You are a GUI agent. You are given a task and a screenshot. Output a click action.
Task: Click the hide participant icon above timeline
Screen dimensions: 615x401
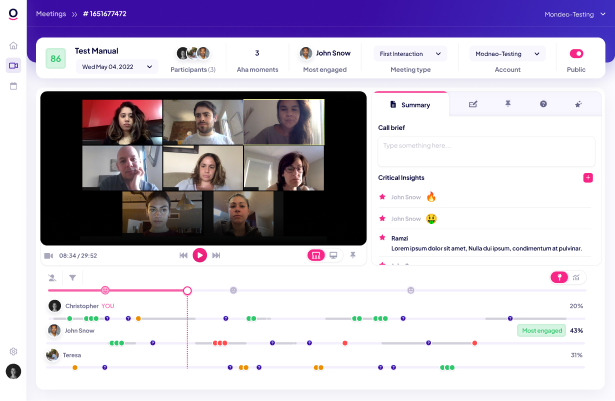pyautogui.click(x=52, y=278)
